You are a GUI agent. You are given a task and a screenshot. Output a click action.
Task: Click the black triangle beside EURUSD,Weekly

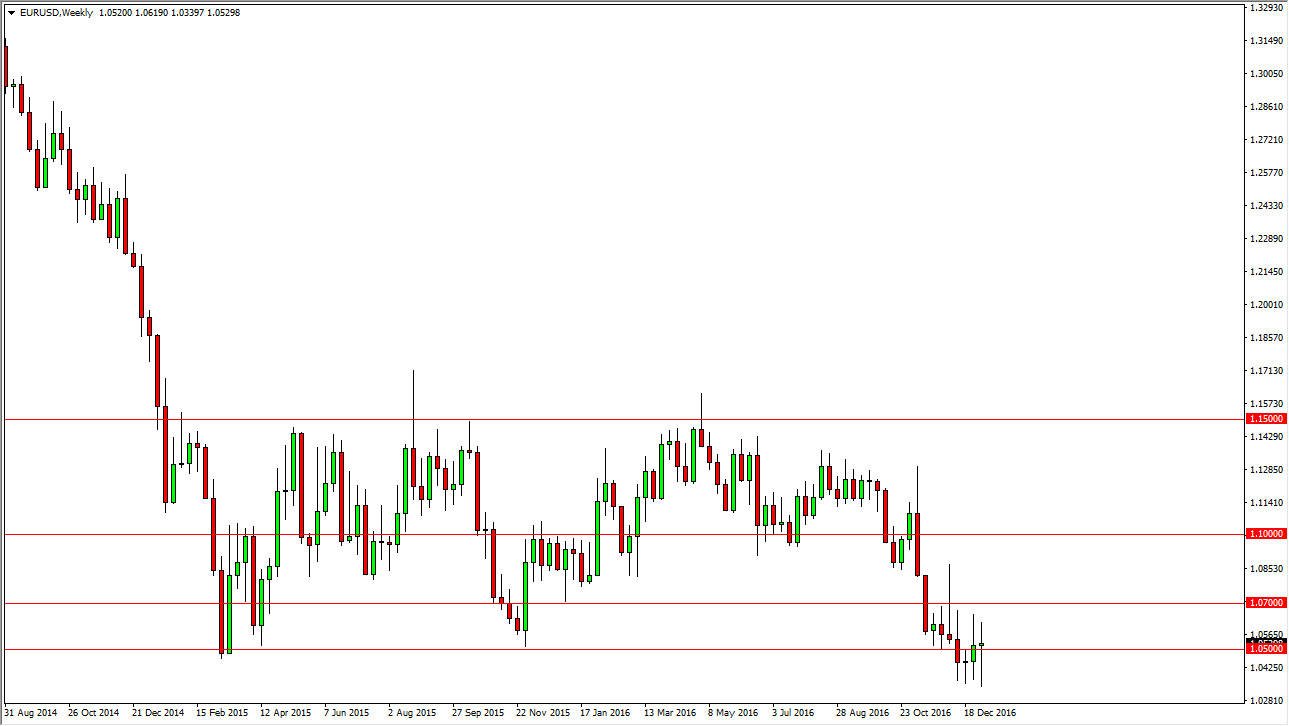pyautogui.click(x=11, y=13)
